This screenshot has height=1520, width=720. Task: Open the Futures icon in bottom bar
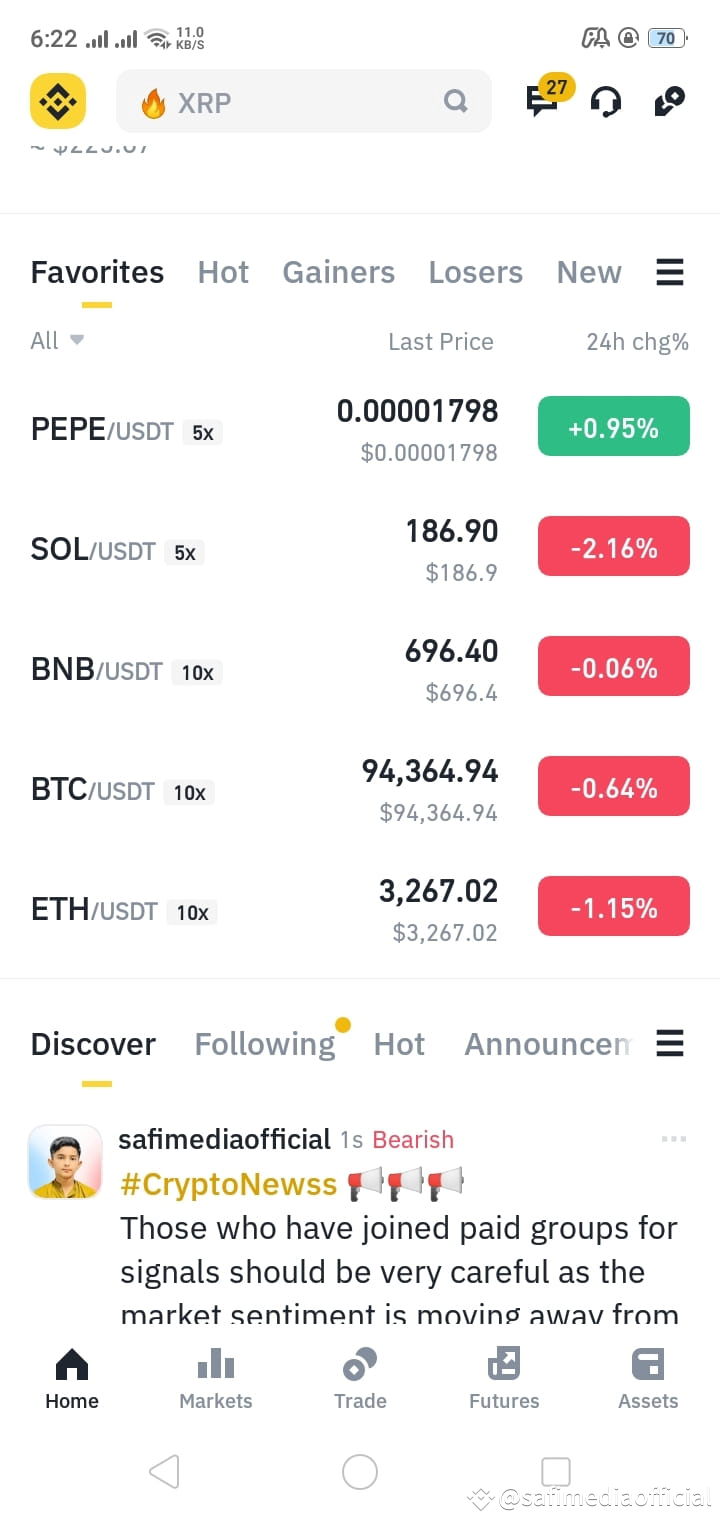click(504, 1364)
